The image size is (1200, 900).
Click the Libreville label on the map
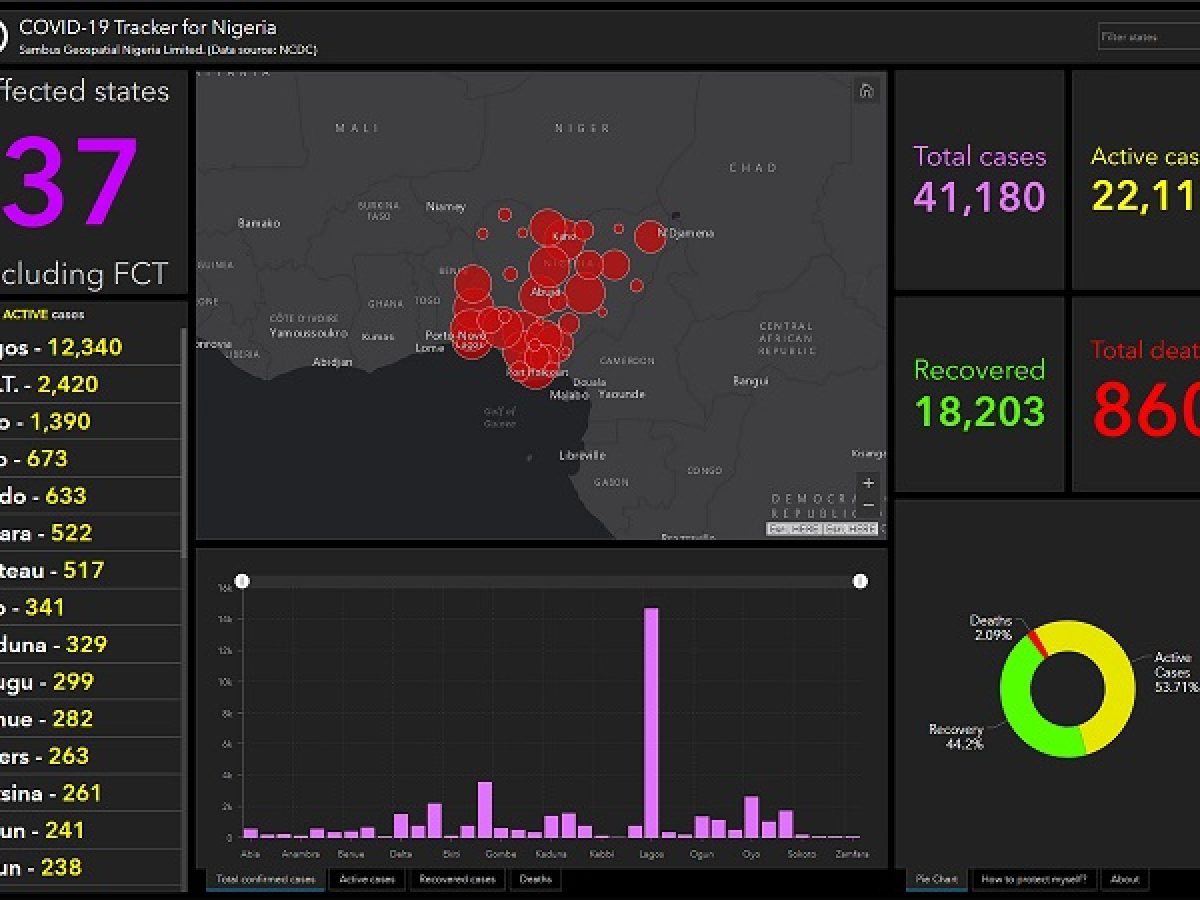click(582, 455)
